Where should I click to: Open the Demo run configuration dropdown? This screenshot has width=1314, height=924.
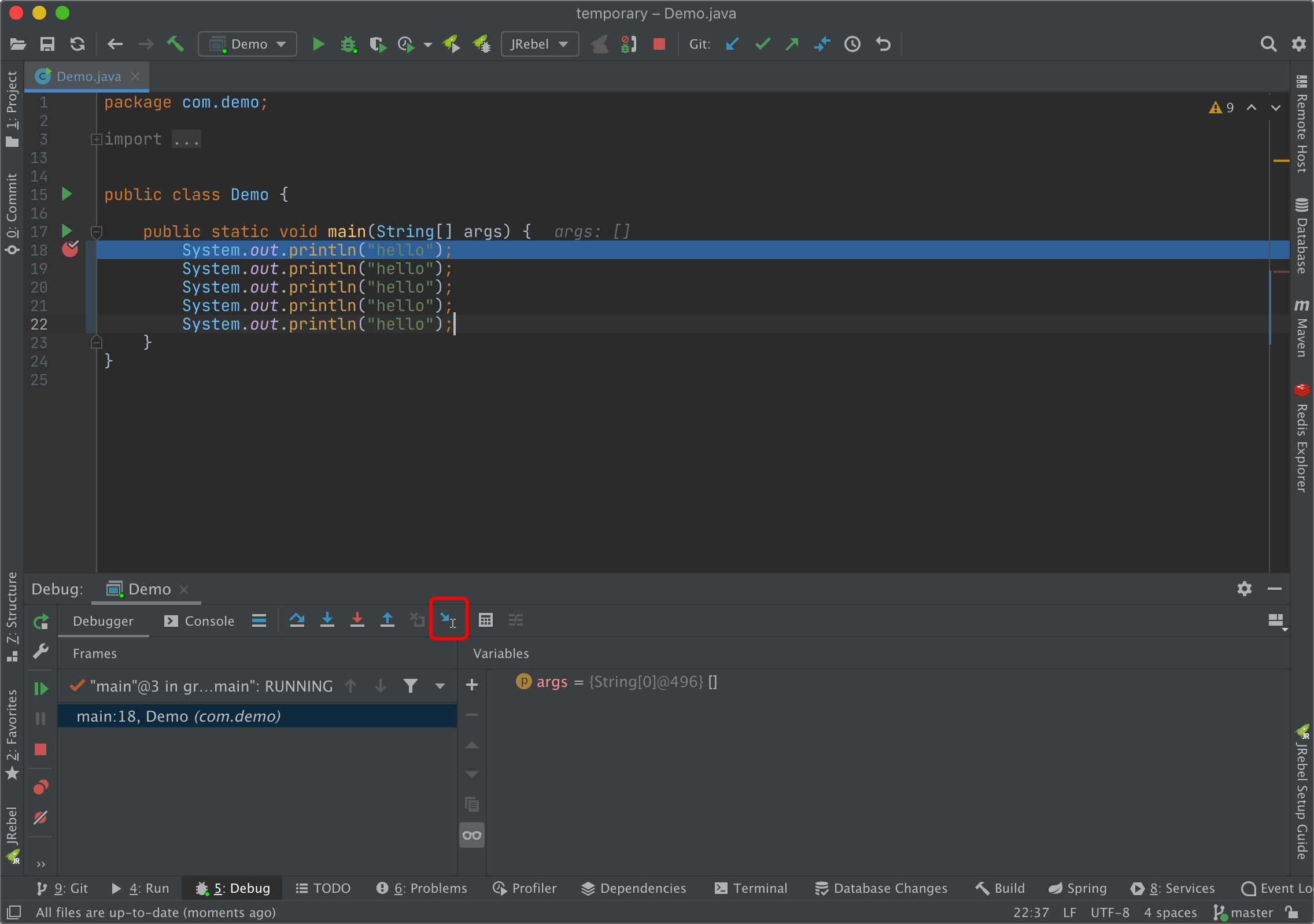coord(248,44)
